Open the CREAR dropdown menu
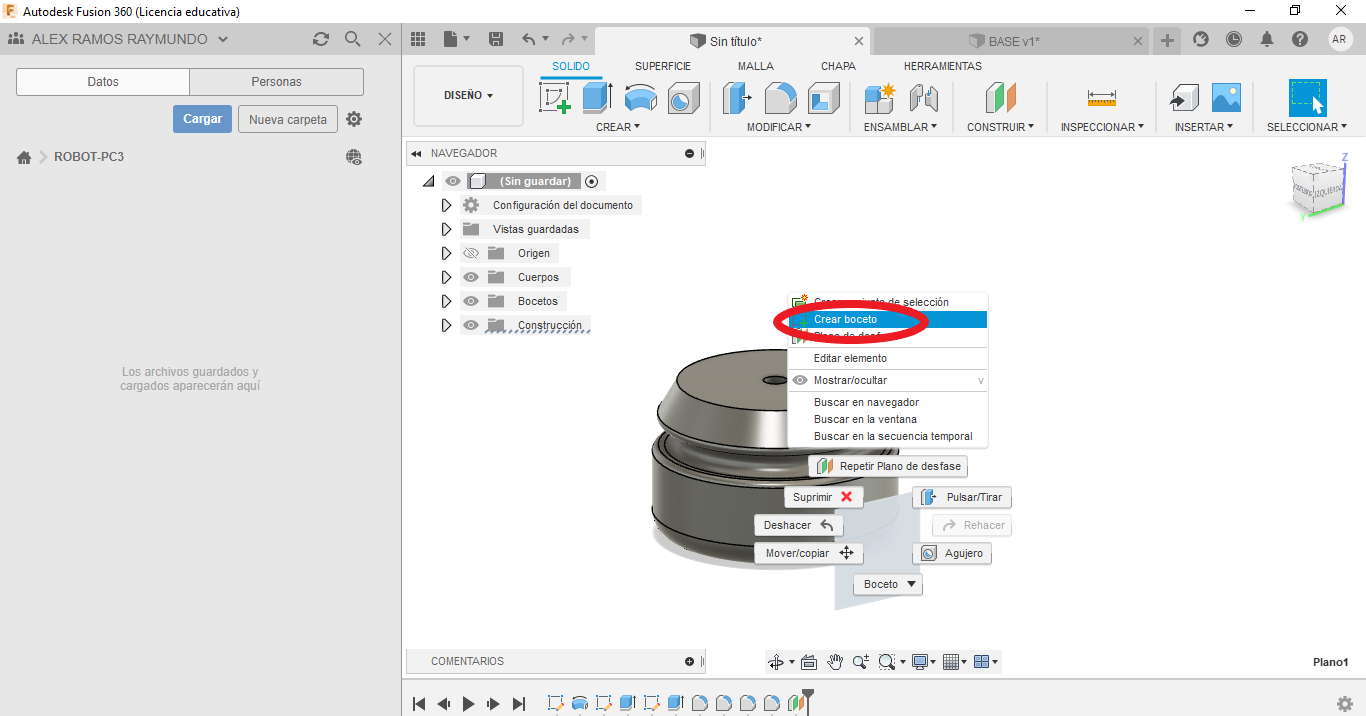1366x716 pixels. point(618,127)
